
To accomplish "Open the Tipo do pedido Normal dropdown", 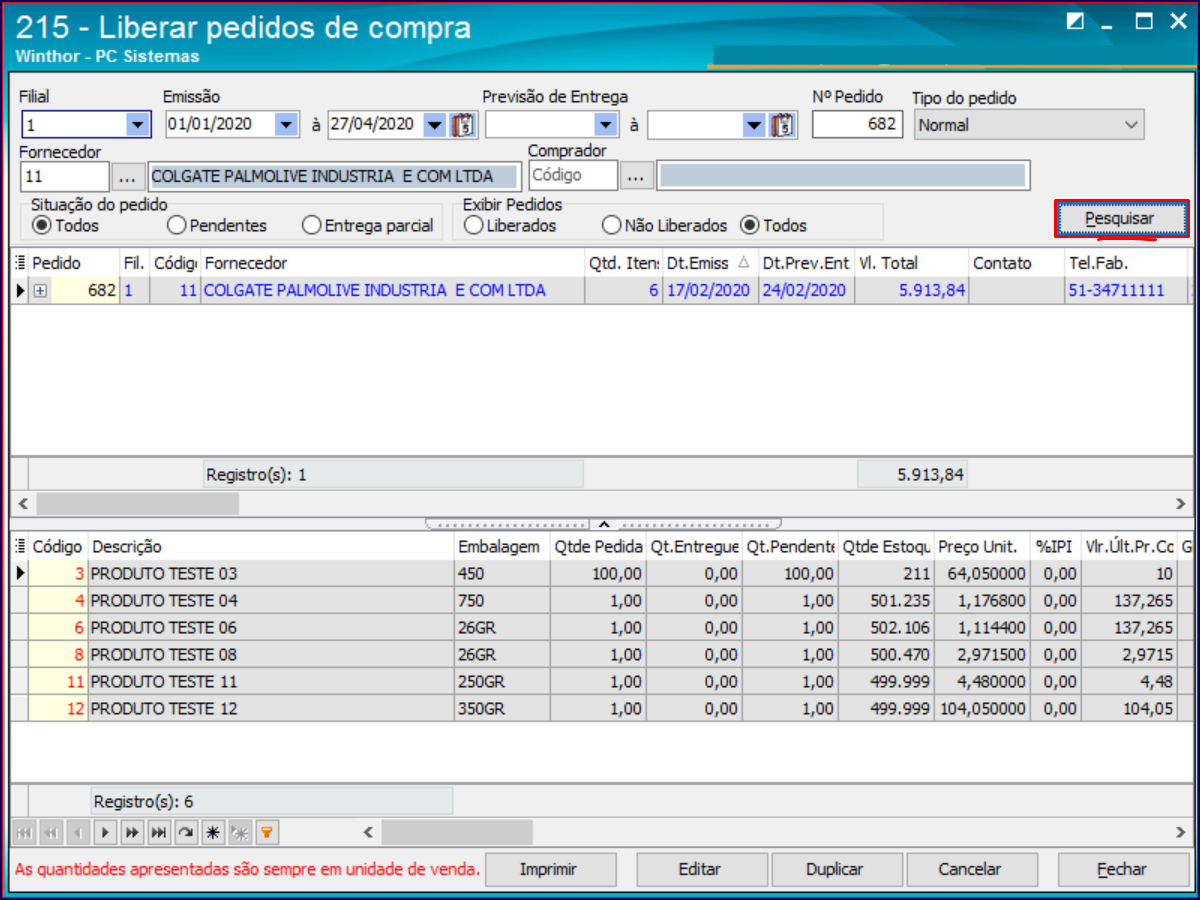I will tap(1132, 125).
